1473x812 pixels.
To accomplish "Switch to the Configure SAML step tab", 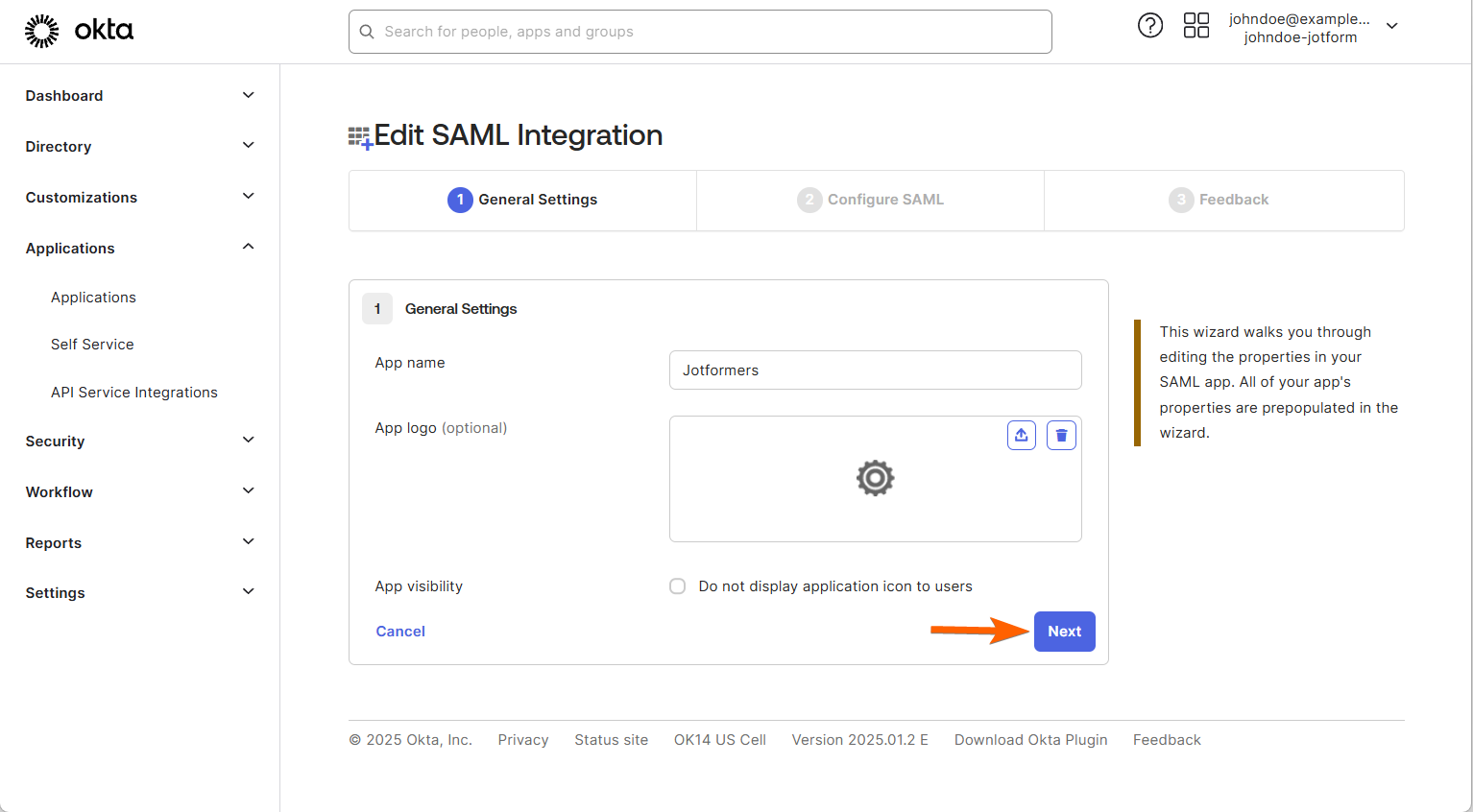I will [870, 200].
